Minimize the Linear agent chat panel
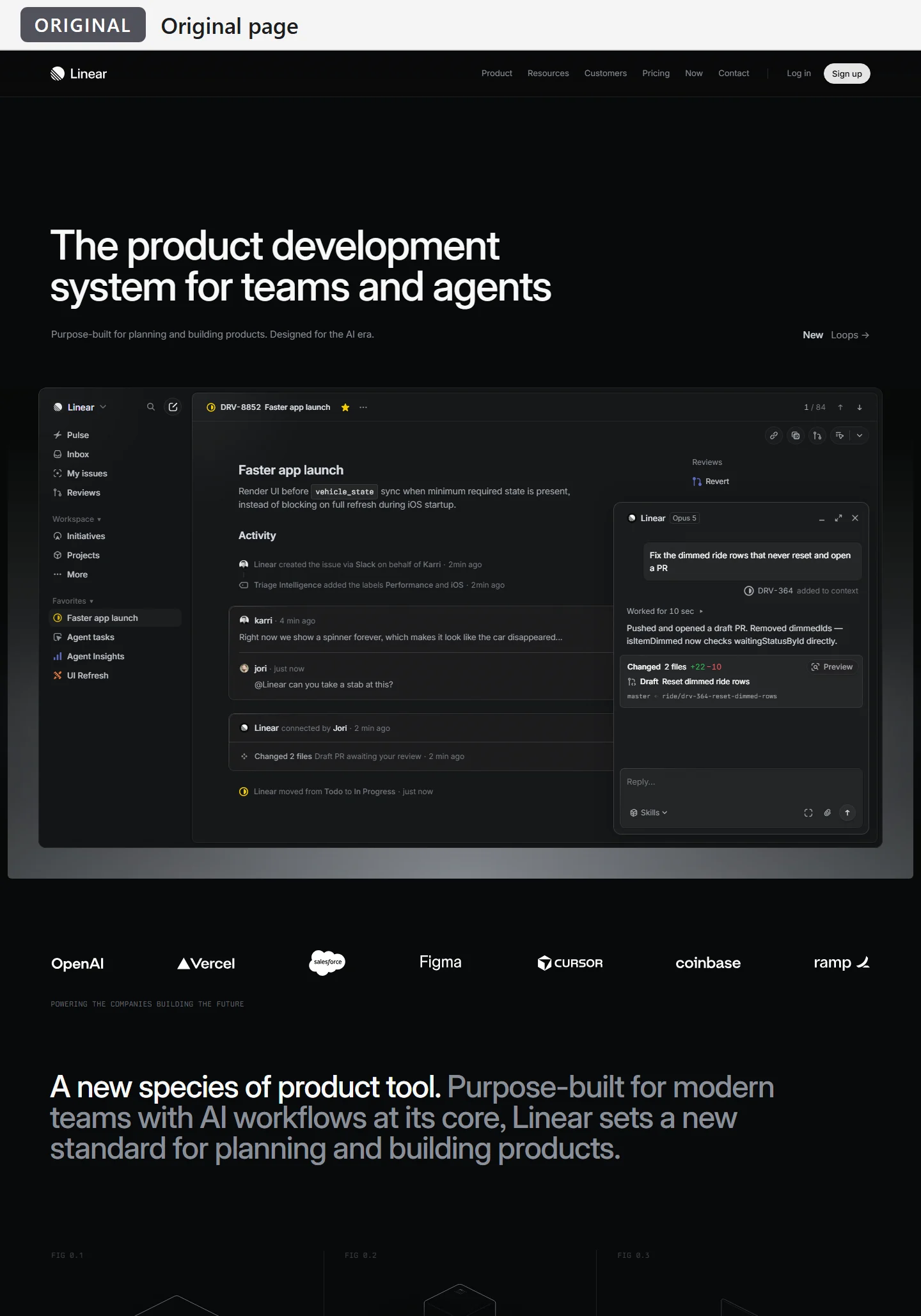The height and width of the screenshot is (1316, 921). click(x=822, y=518)
